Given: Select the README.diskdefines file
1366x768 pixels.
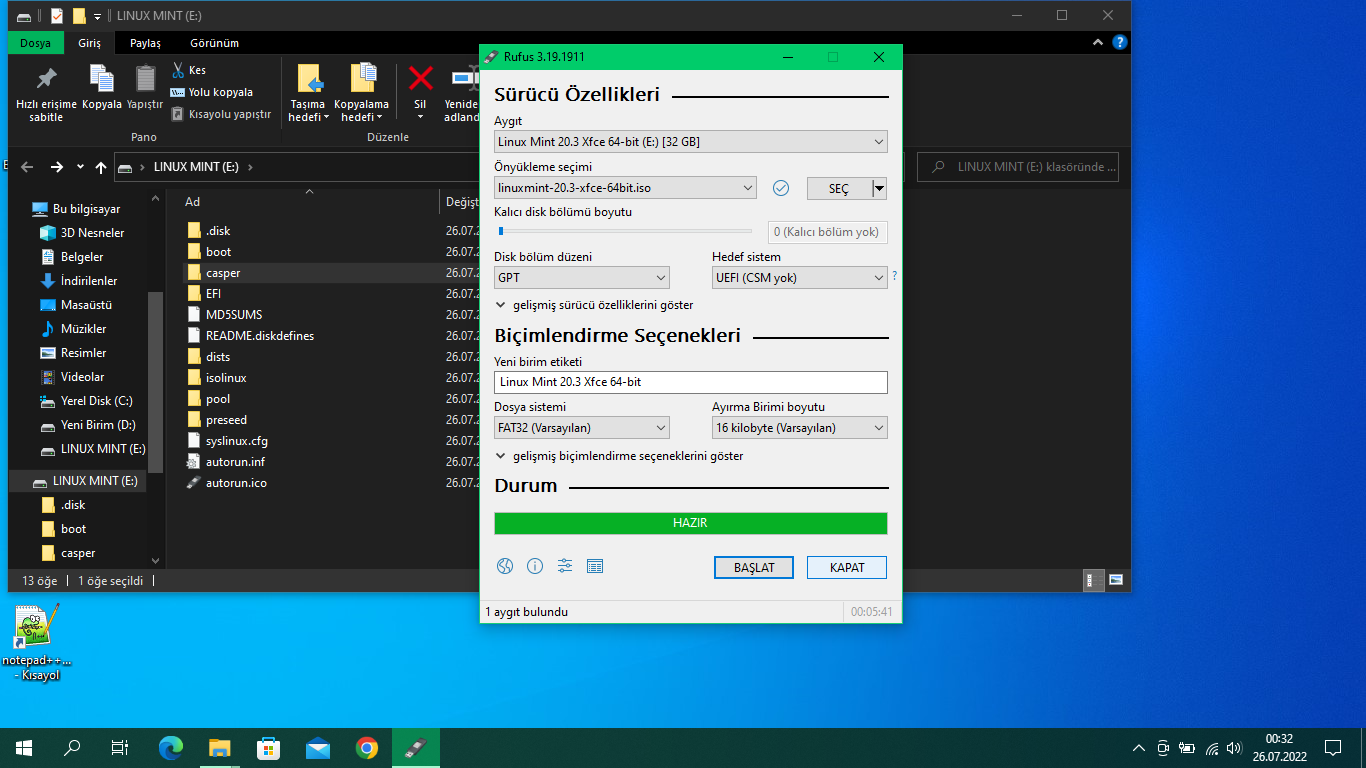Looking at the screenshot, I should (x=260, y=336).
